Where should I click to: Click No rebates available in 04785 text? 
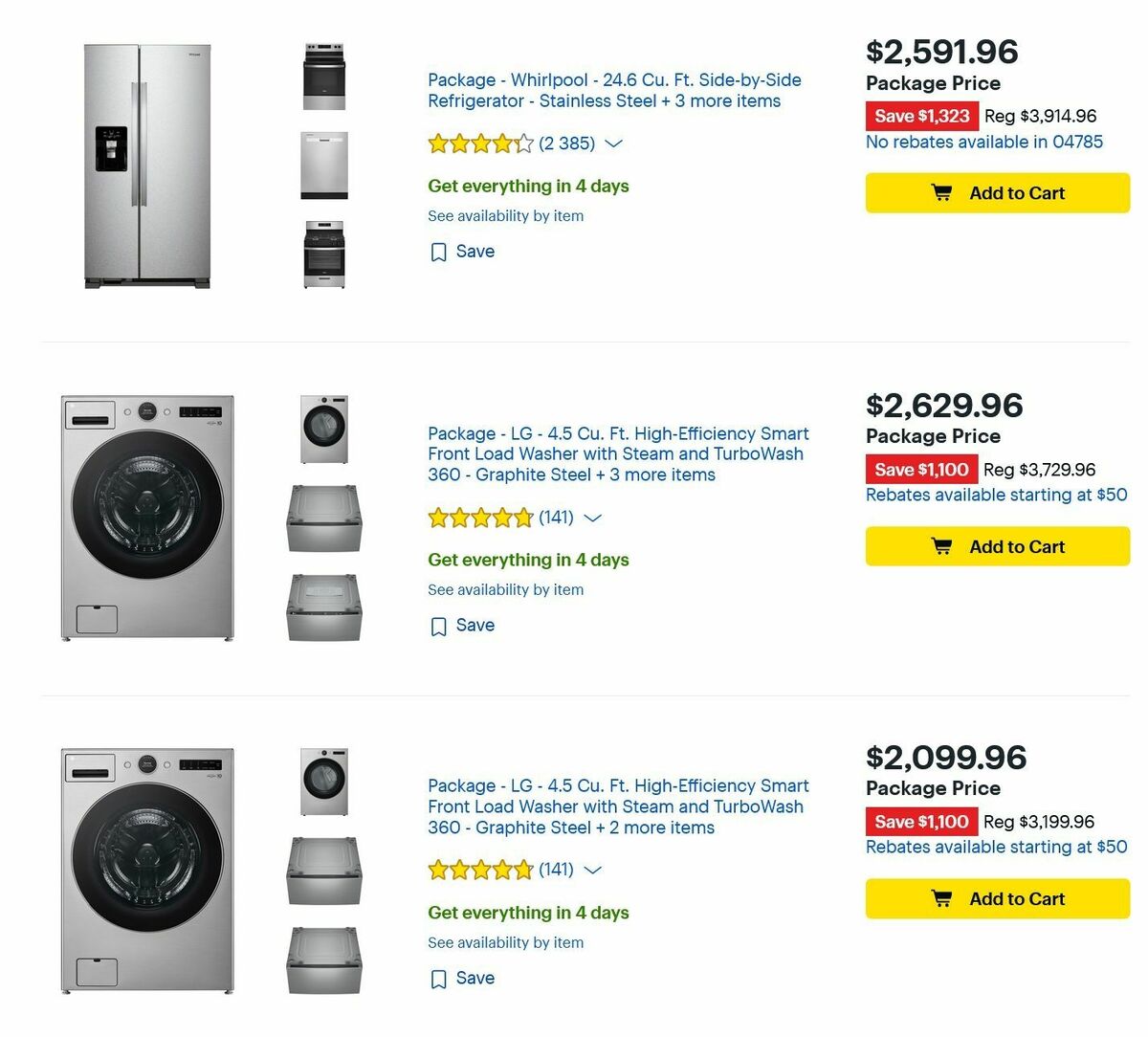tap(984, 142)
